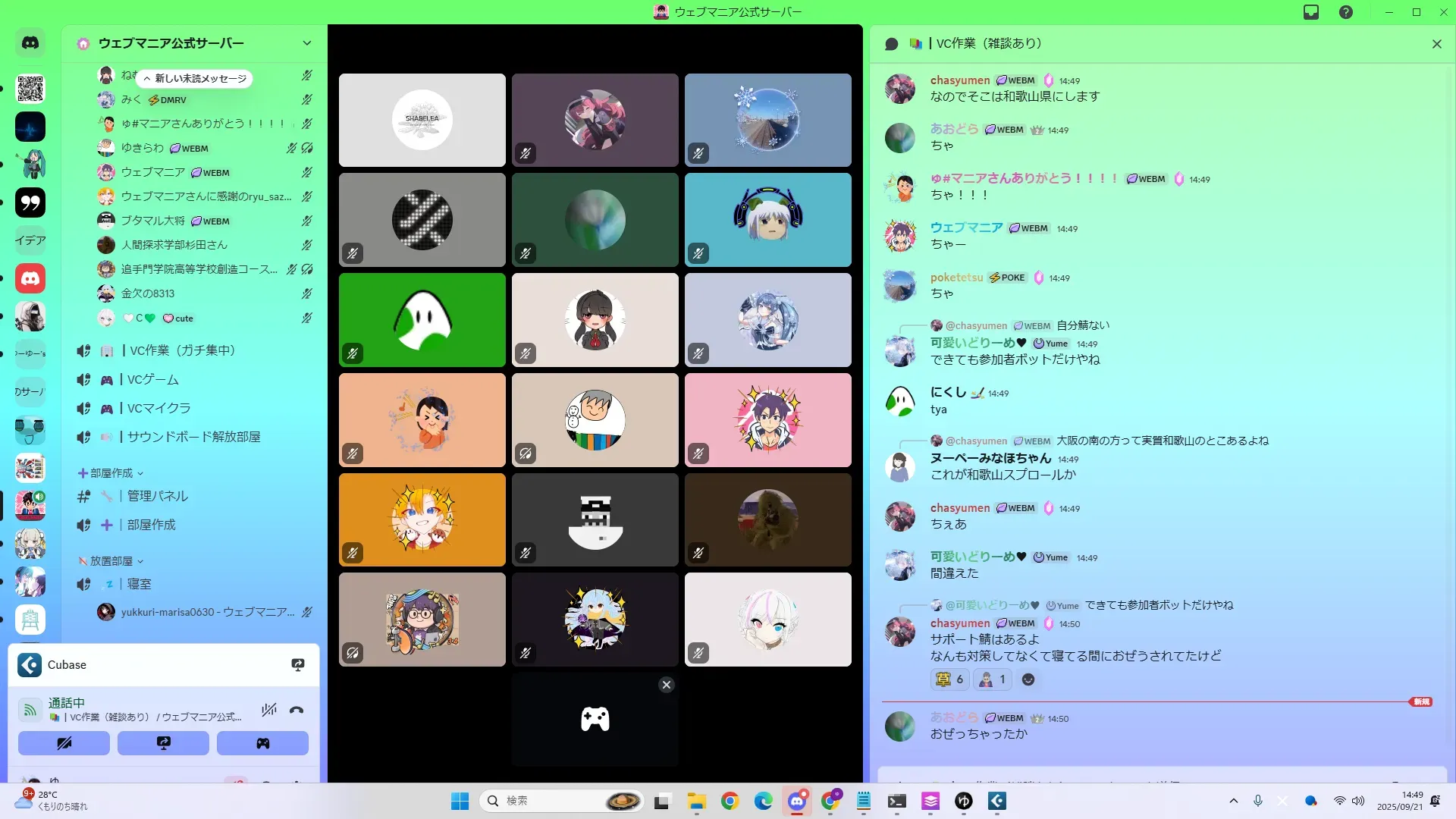Stream Cubase using the monitor share icon
1456x819 pixels.
pos(298,665)
